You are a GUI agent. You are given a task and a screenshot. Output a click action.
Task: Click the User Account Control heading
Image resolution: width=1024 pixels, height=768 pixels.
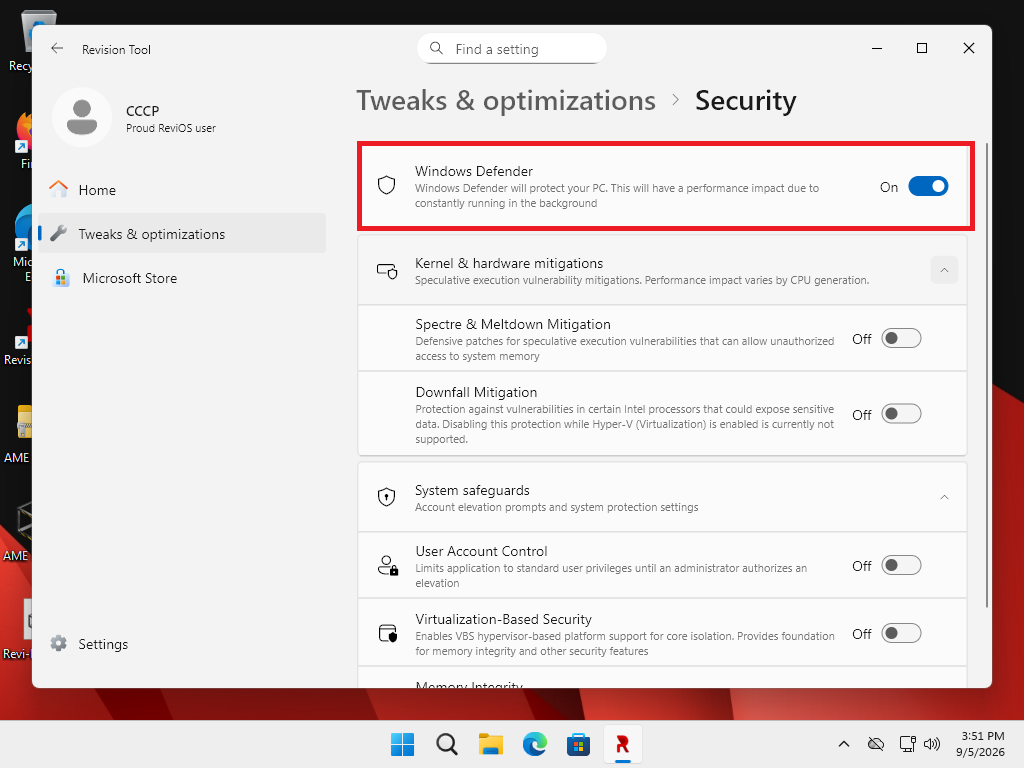click(481, 551)
